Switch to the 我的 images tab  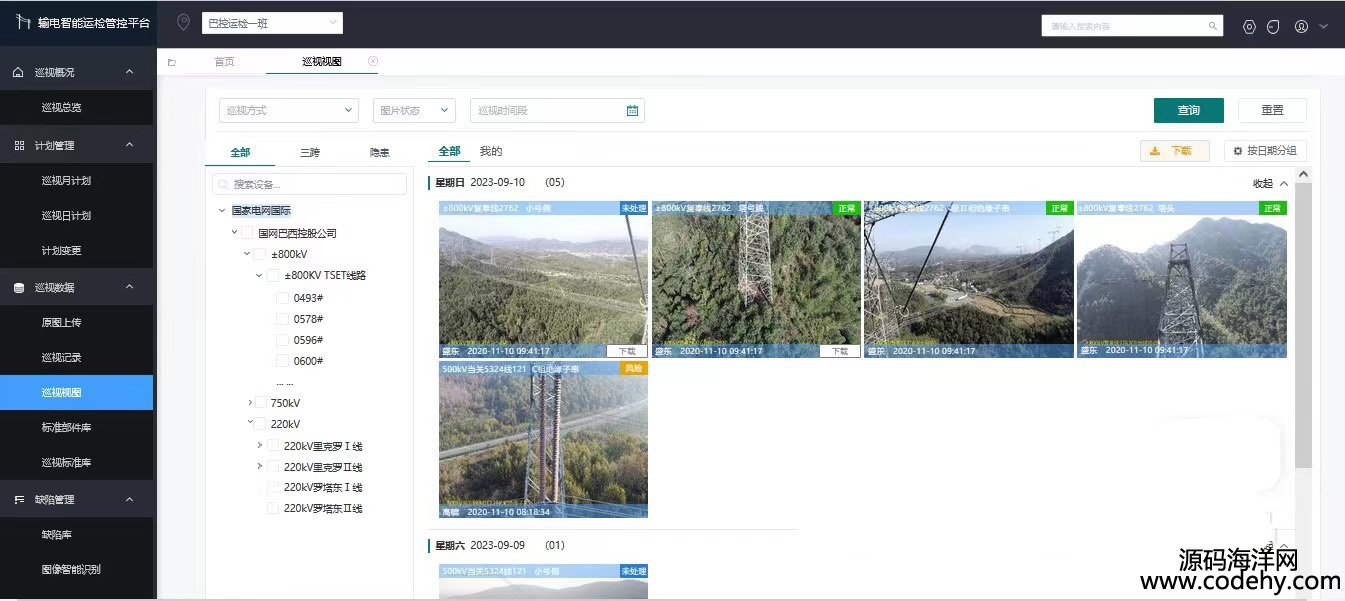(x=491, y=152)
